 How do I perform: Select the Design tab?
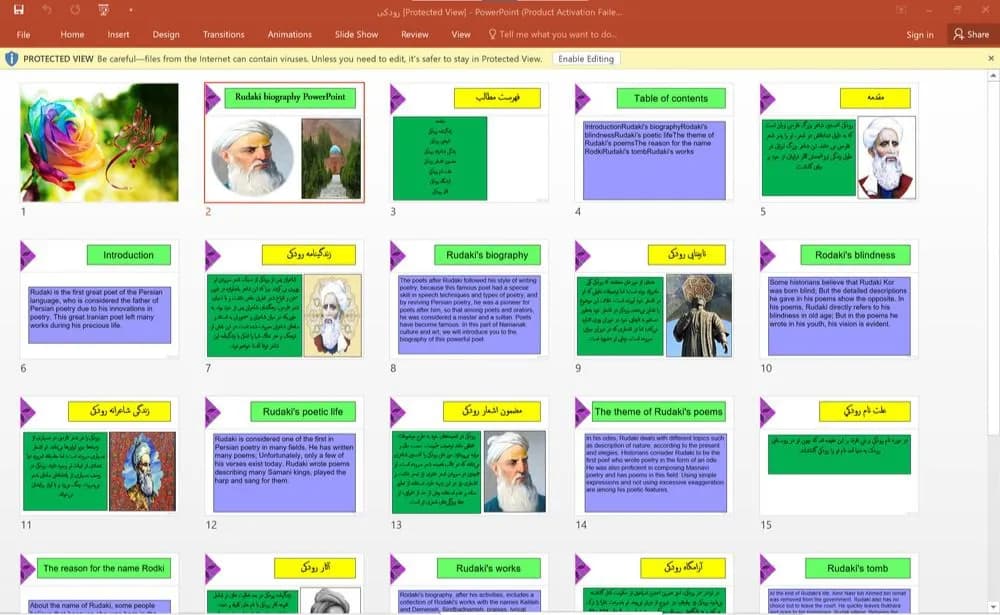166,34
